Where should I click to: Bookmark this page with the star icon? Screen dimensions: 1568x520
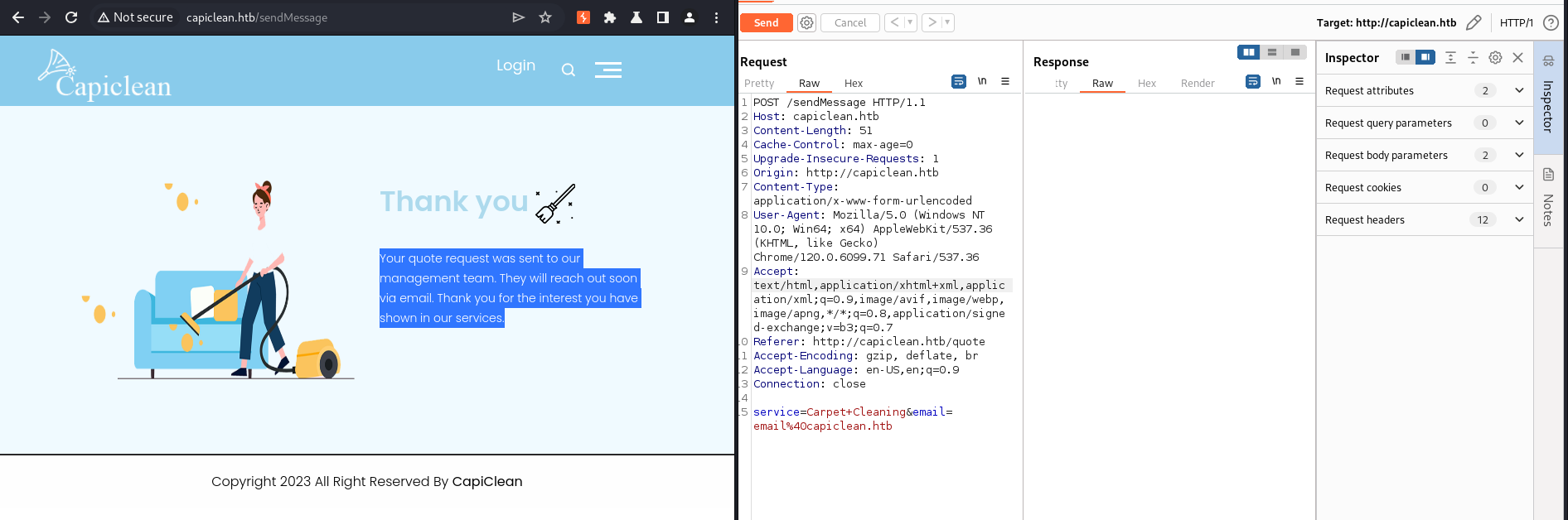coord(545,17)
